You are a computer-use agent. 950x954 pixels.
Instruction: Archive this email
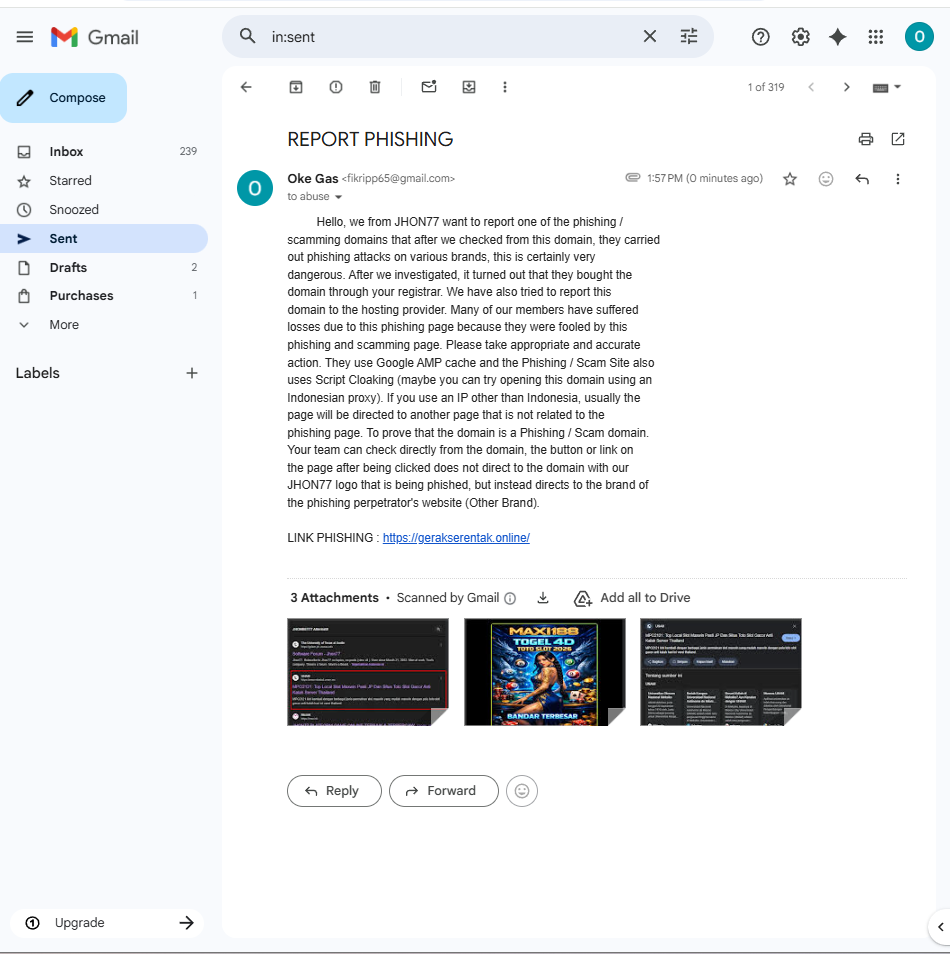[x=296, y=87]
